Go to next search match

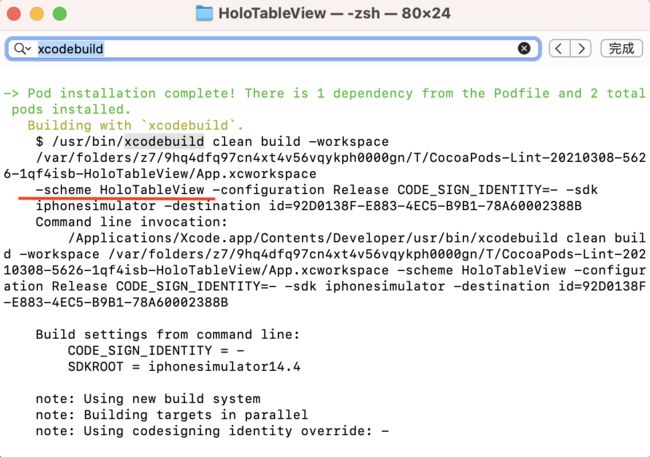[x=581, y=49]
